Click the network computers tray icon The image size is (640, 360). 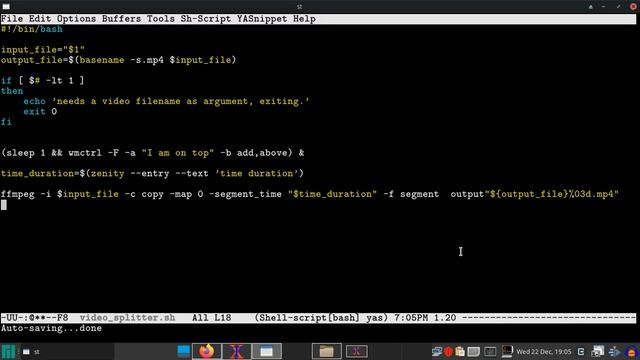click(x=437, y=351)
